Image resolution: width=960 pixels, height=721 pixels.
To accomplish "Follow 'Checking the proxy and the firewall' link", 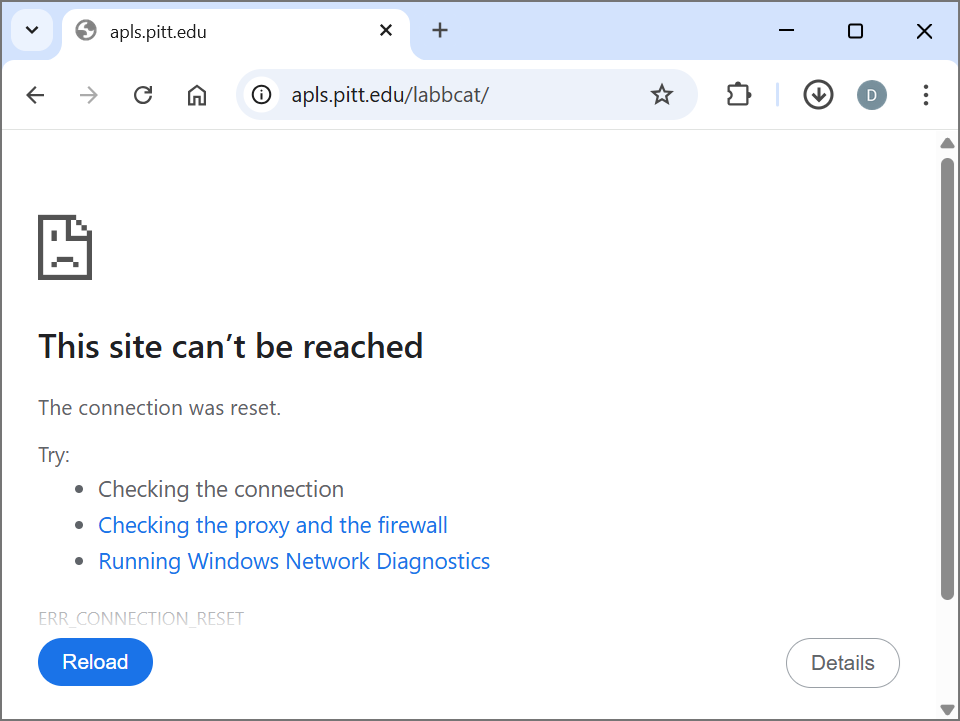I will tap(273, 525).
